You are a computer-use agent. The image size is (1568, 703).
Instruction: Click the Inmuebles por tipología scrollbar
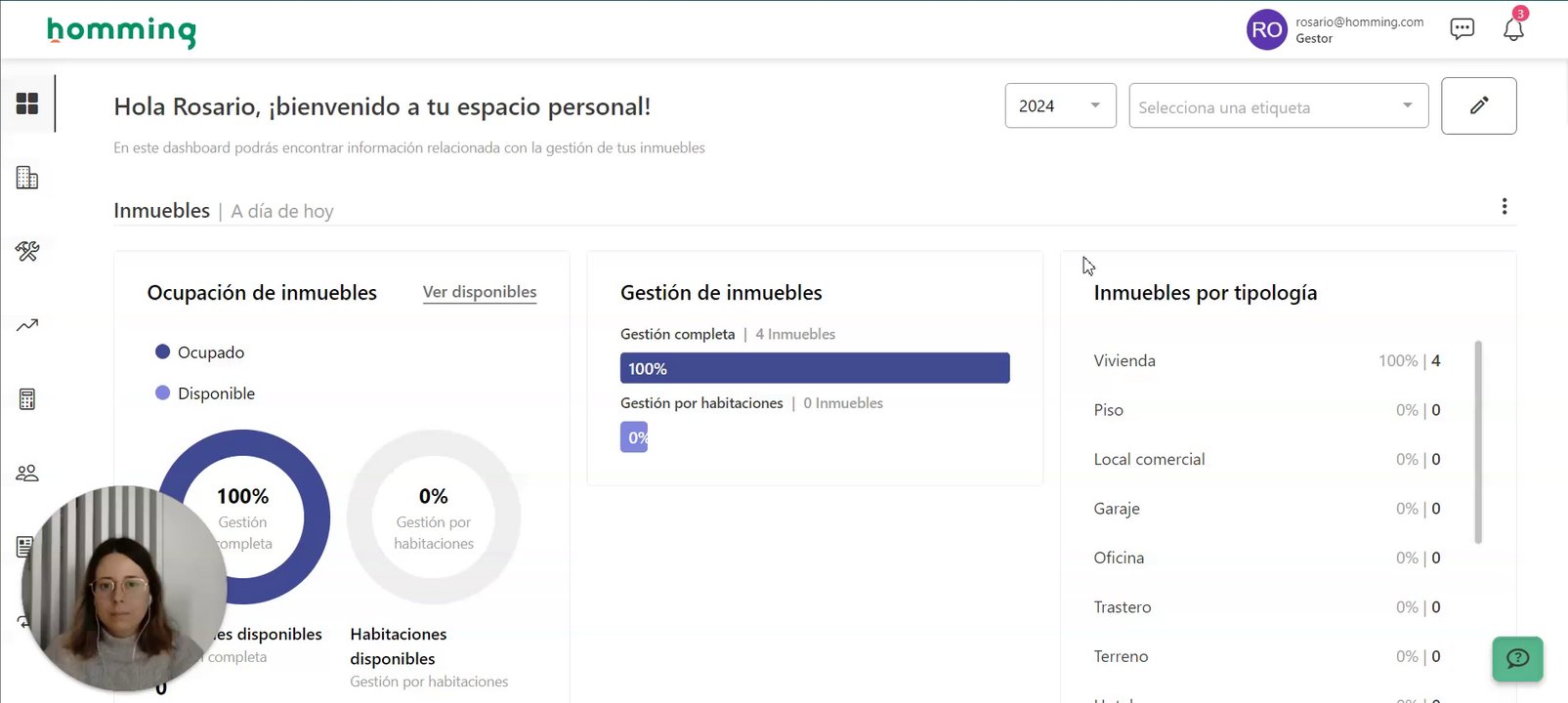pyautogui.click(x=1478, y=441)
